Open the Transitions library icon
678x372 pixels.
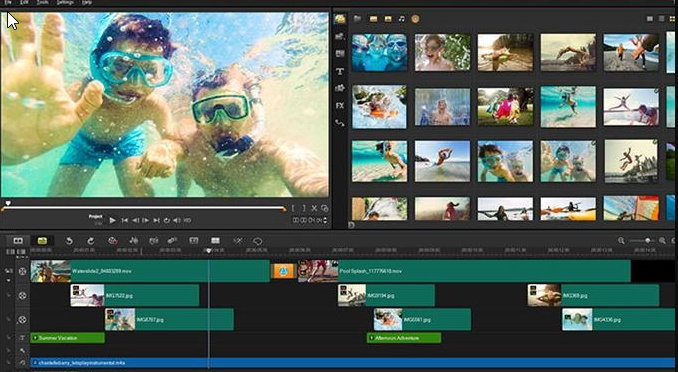tap(340, 54)
